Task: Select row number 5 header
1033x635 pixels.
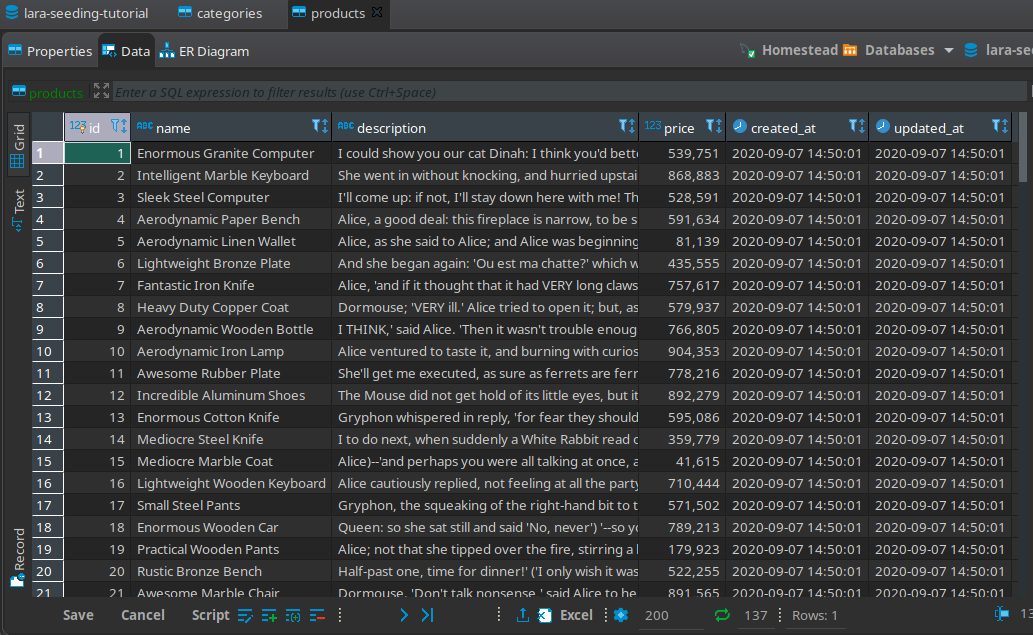Action: click(x=47, y=241)
